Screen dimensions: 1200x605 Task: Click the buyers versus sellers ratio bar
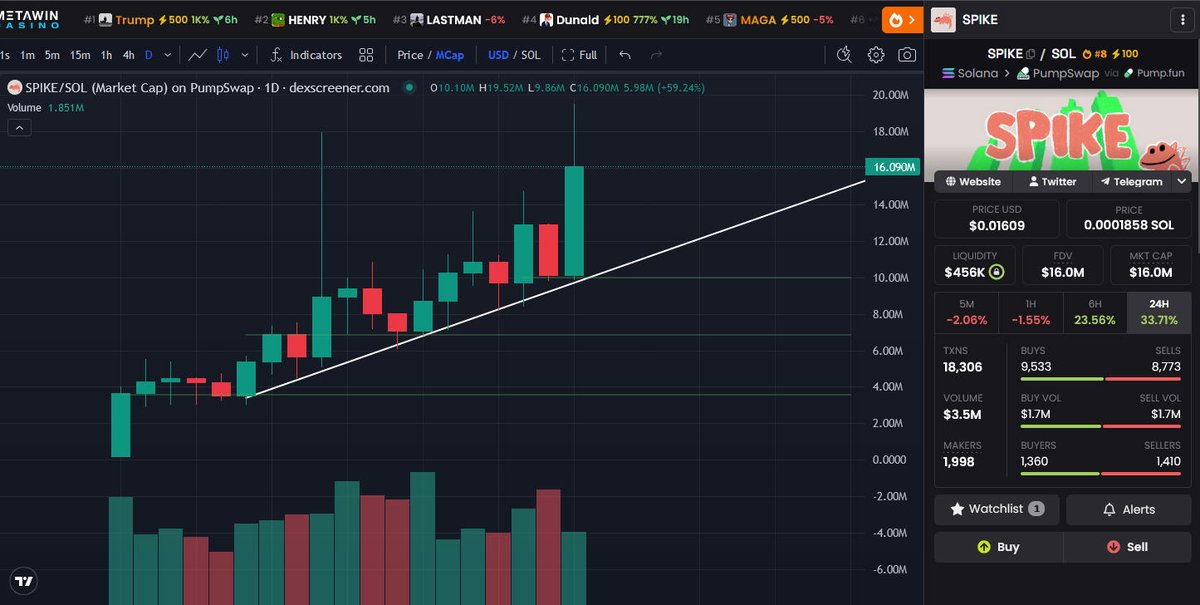point(1100,473)
